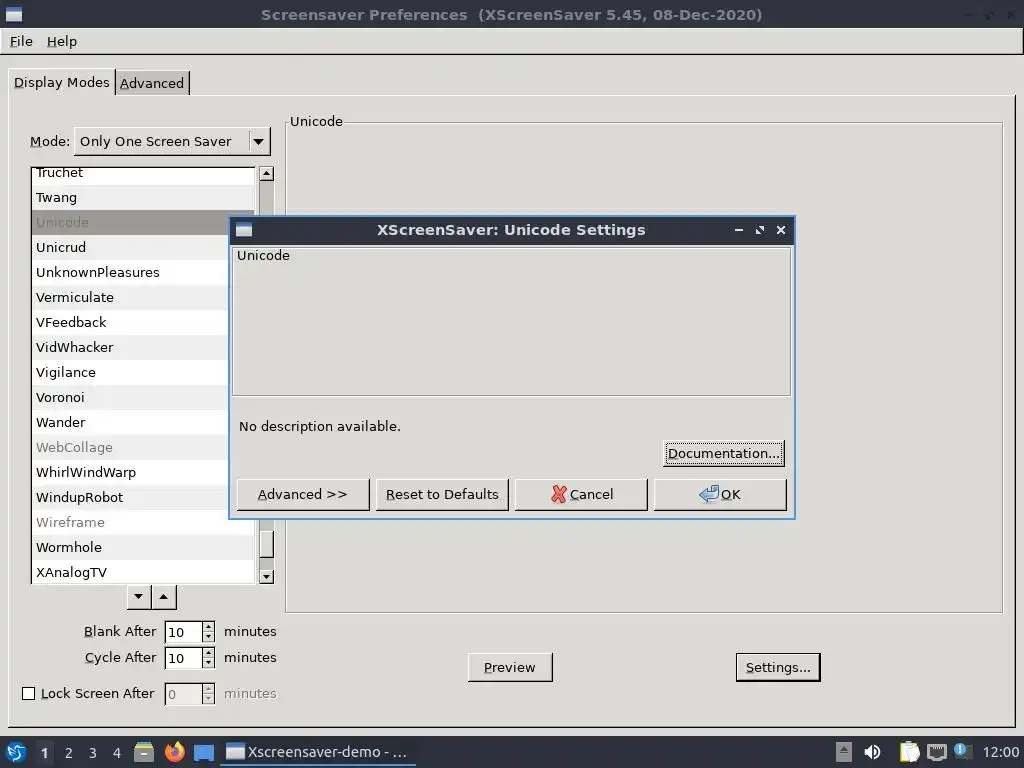
Task: Open the Screensaver Preferences window menu icon
Action: (14, 14)
